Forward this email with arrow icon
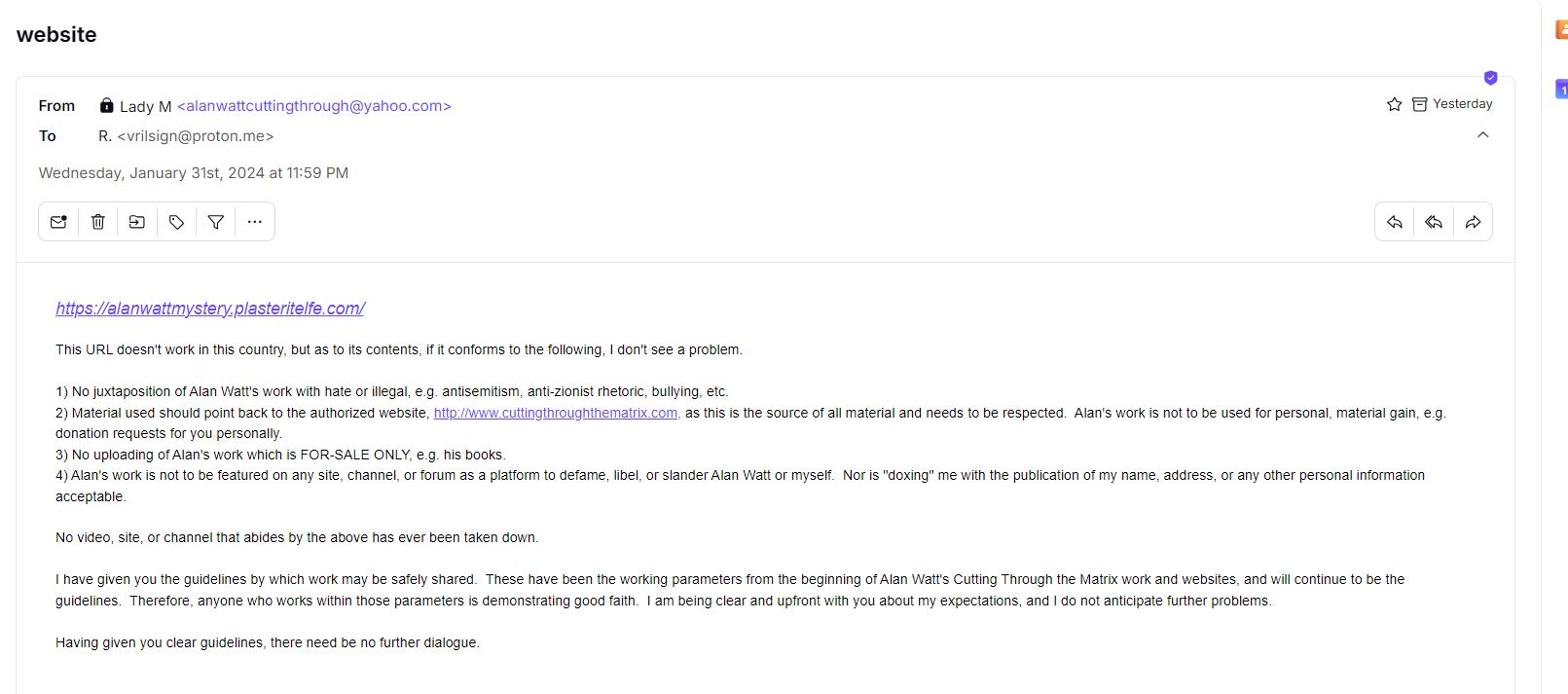1568x694 pixels. click(1473, 222)
